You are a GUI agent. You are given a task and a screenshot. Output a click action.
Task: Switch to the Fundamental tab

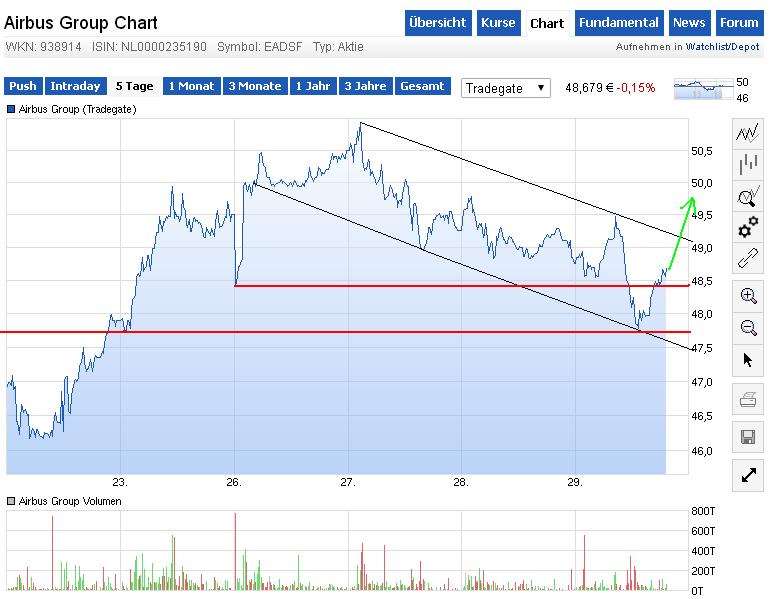pyautogui.click(x=619, y=23)
